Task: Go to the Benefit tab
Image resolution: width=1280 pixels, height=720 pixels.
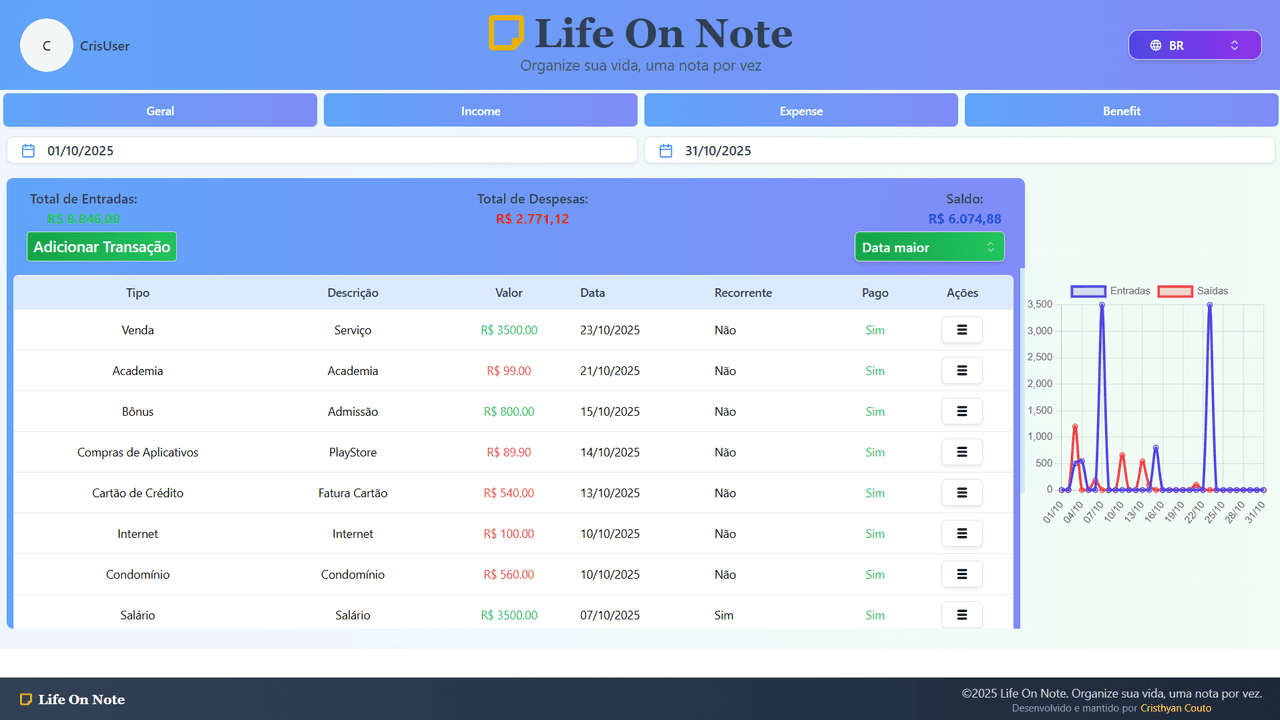Action: click(x=1121, y=111)
